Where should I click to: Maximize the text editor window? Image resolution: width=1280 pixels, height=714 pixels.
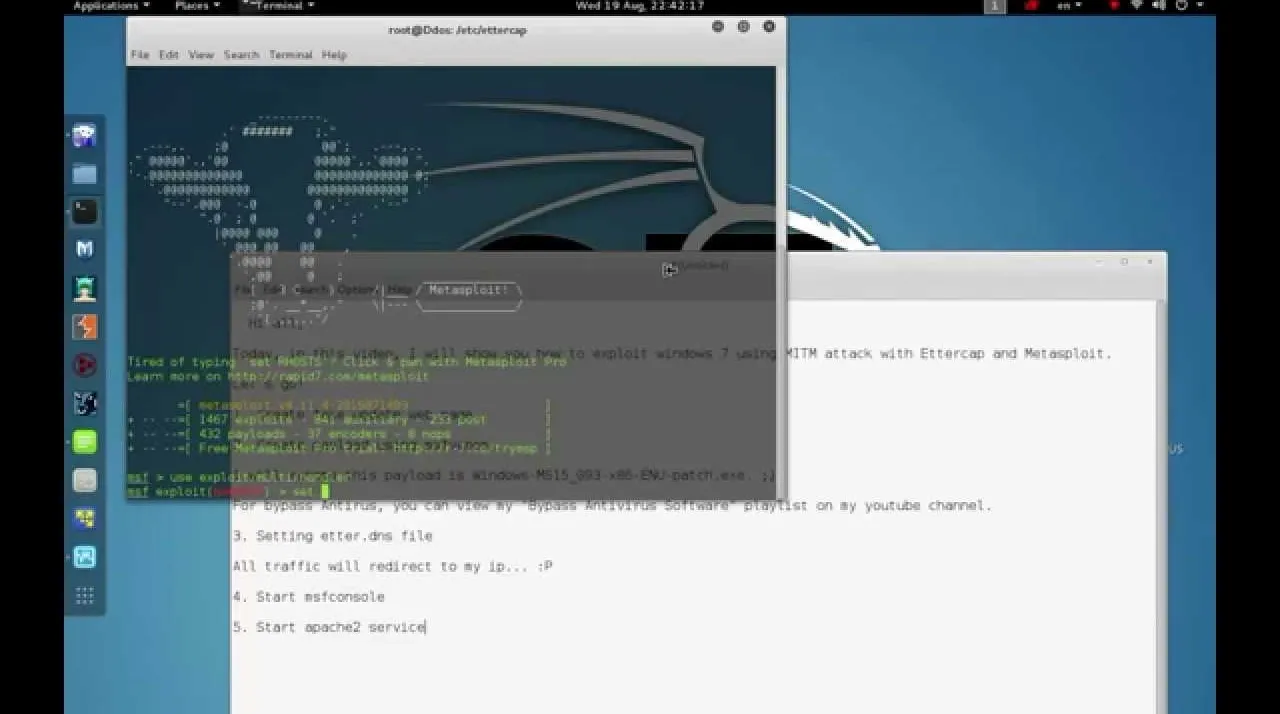pyautogui.click(x=1124, y=262)
